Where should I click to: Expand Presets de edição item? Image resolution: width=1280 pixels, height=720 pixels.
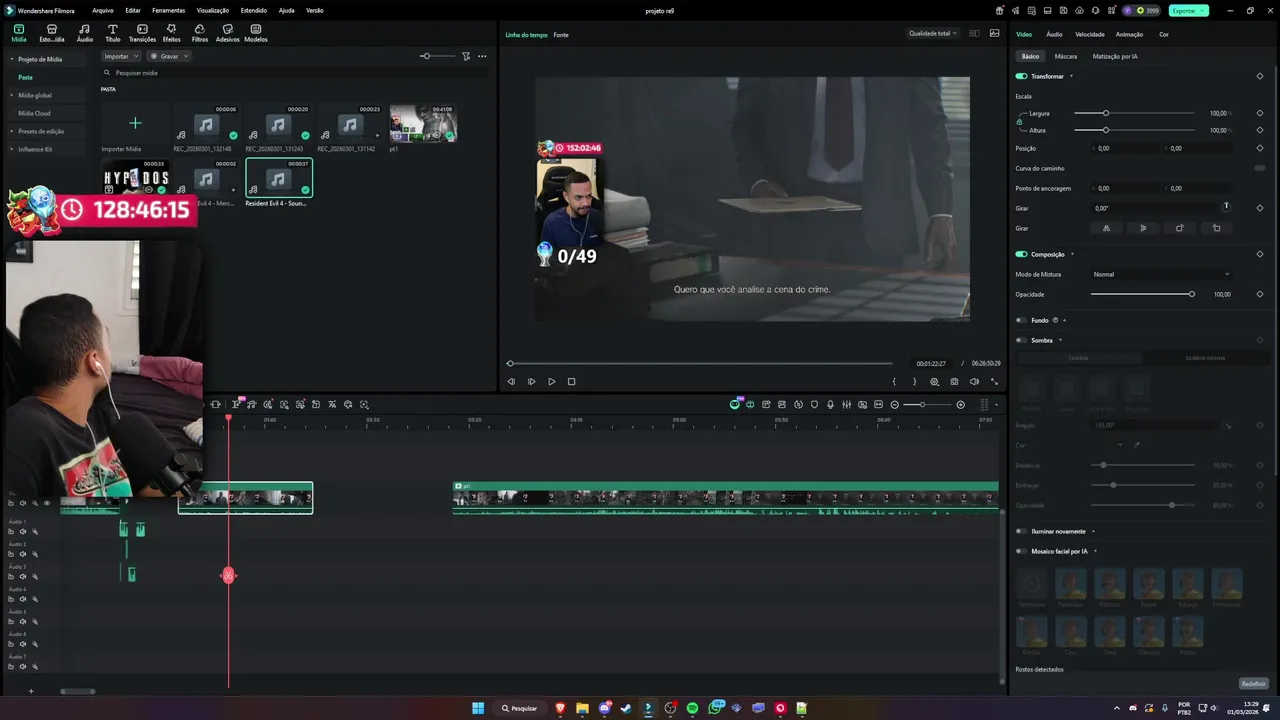pyautogui.click(x=12, y=131)
